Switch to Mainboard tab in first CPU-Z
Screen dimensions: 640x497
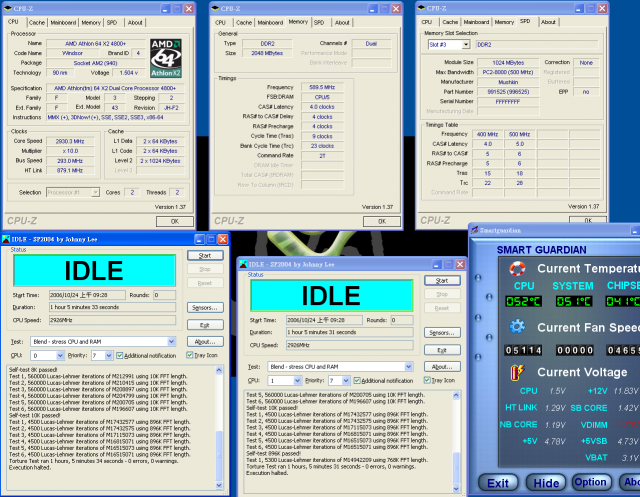63,22
